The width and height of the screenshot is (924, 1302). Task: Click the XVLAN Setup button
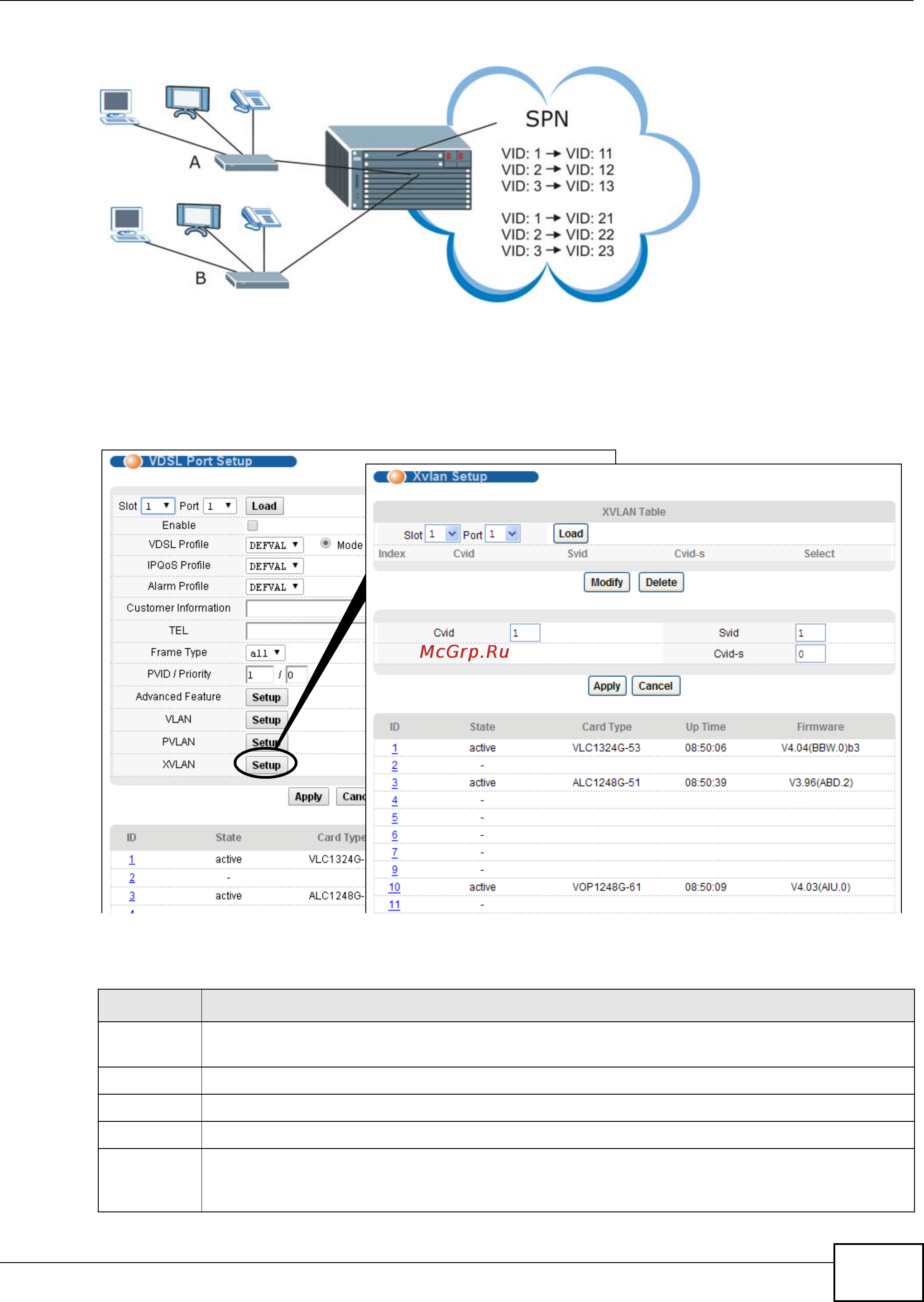[x=266, y=765]
